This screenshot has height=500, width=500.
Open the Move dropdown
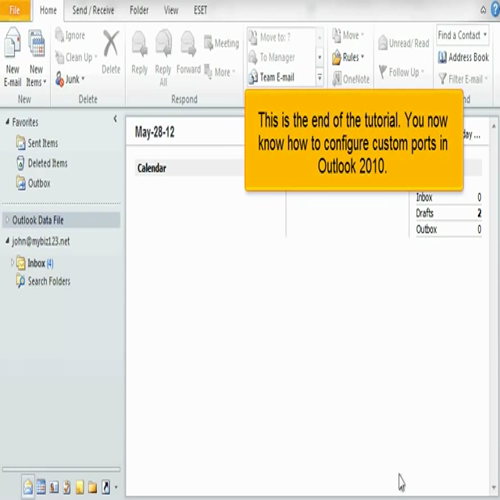348,35
